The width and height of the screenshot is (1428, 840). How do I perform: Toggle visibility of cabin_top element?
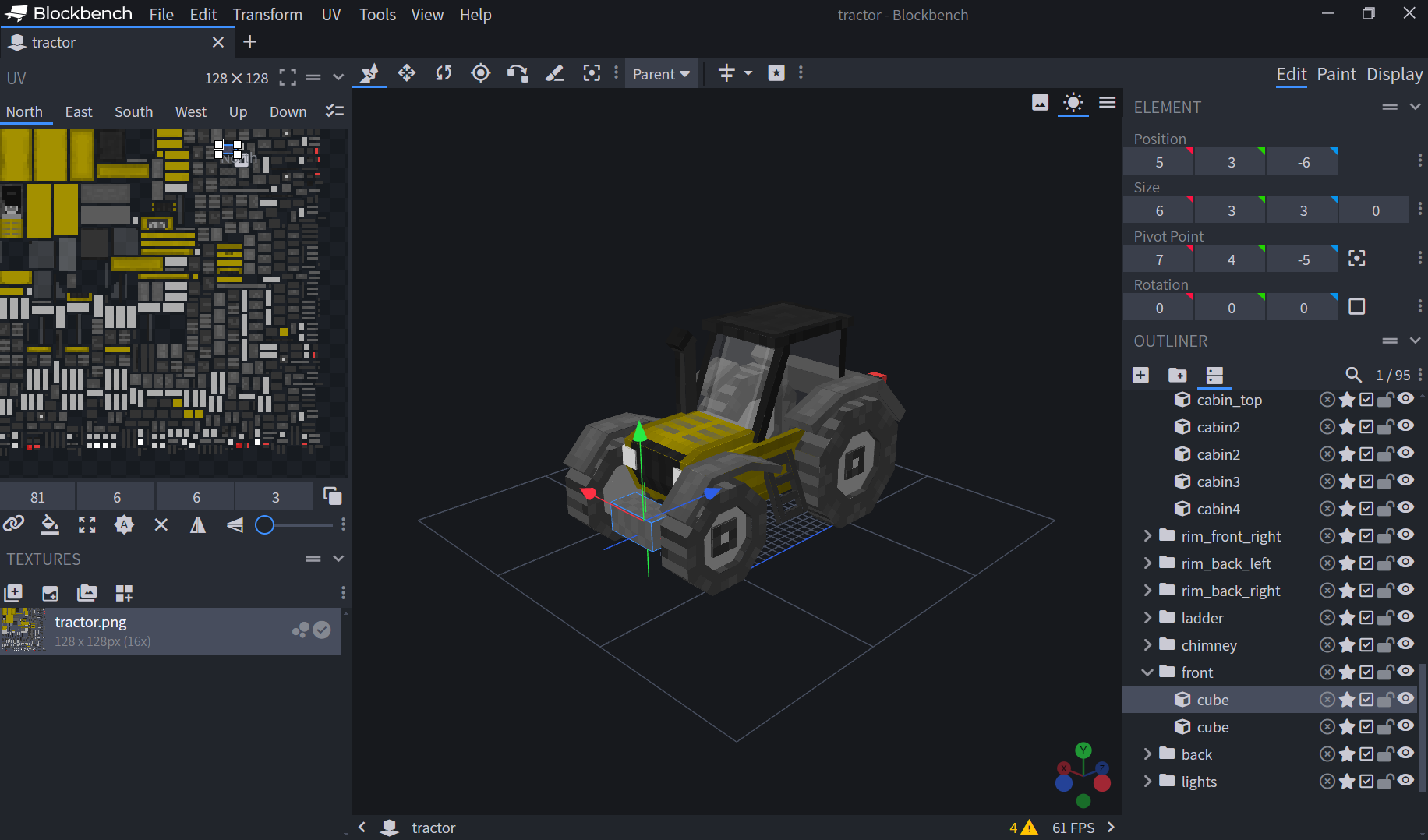[x=1406, y=400]
